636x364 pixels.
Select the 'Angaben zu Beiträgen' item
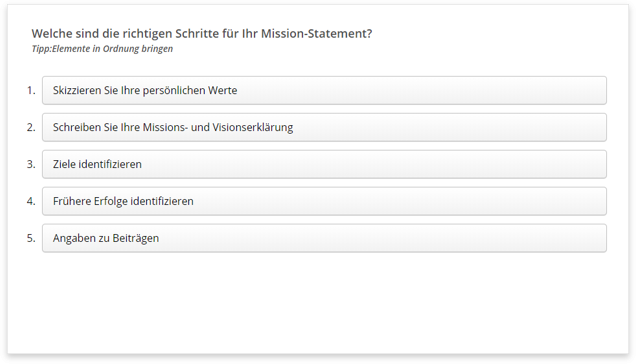pos(324,238)
